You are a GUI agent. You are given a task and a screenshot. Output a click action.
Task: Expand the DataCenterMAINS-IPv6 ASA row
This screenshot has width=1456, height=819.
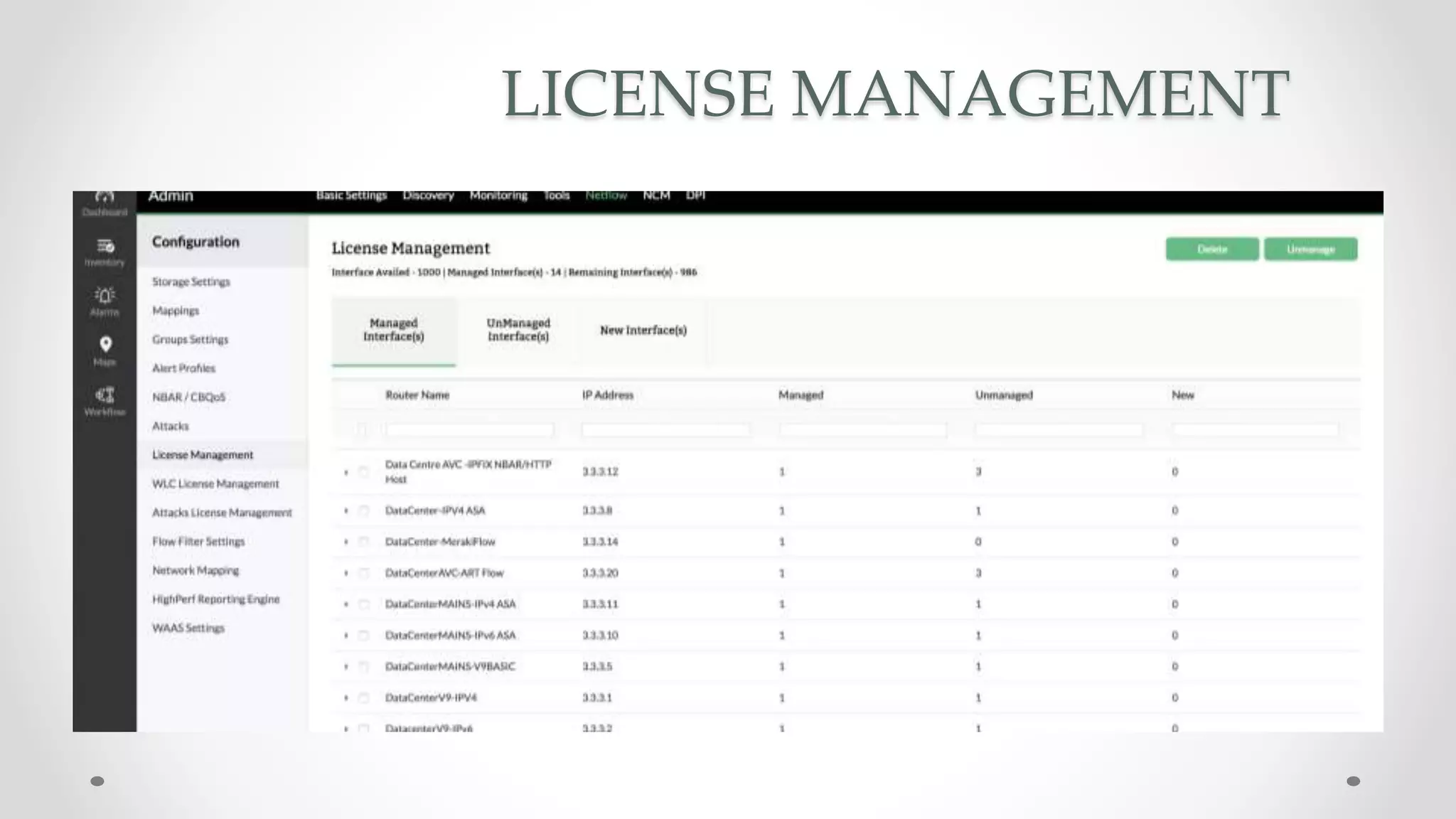coord(346,636)
